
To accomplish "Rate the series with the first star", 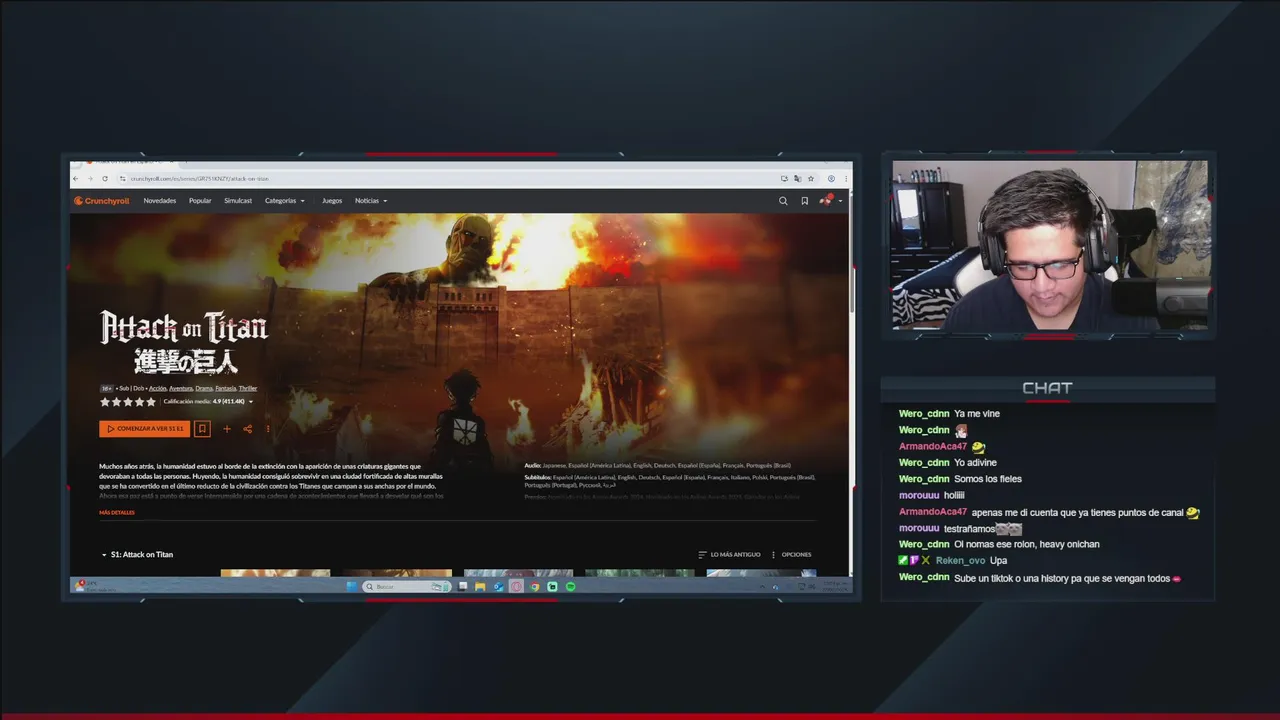I will [x=105, y=402].
